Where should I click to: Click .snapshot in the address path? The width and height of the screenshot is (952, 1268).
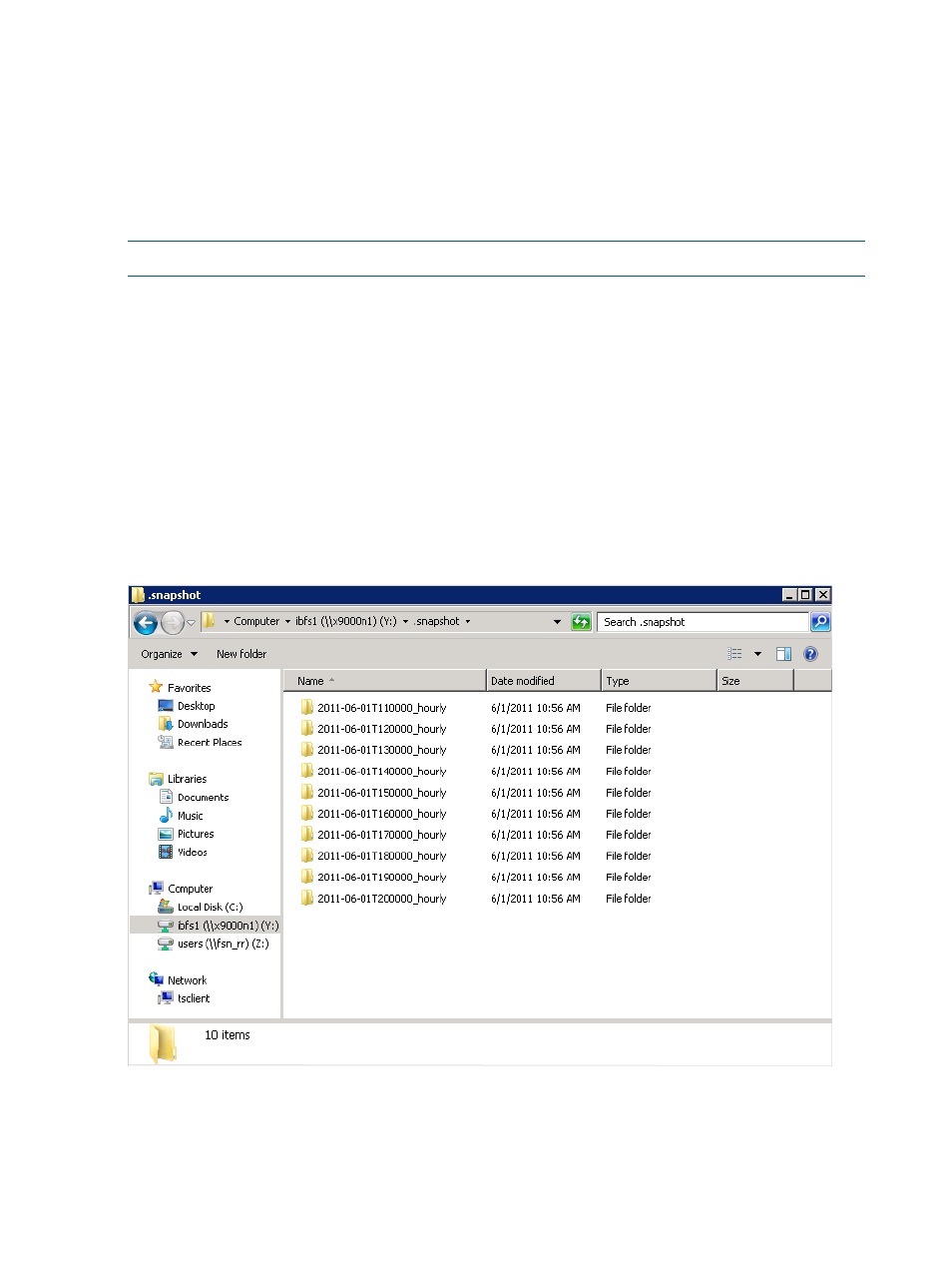click(x=437, y=621)
